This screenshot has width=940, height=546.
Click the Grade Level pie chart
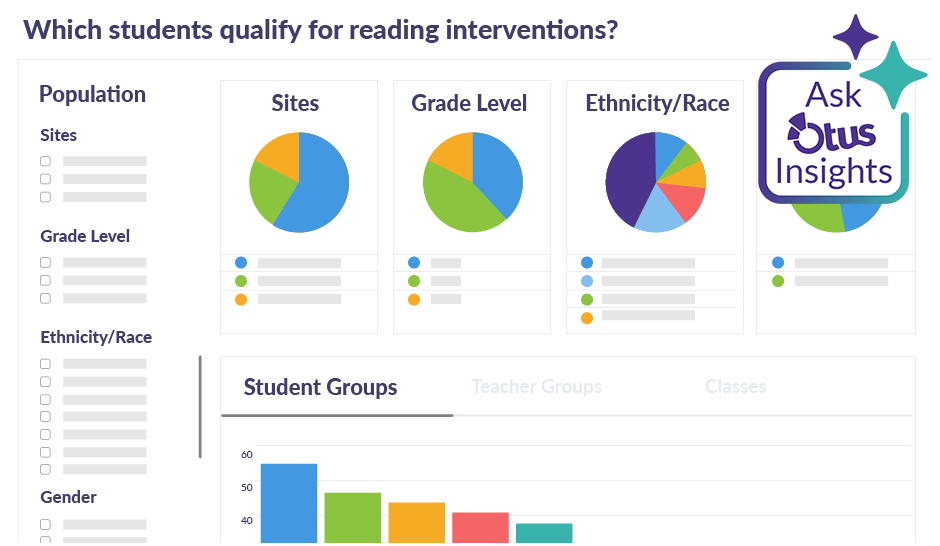[x=473, y=182]
